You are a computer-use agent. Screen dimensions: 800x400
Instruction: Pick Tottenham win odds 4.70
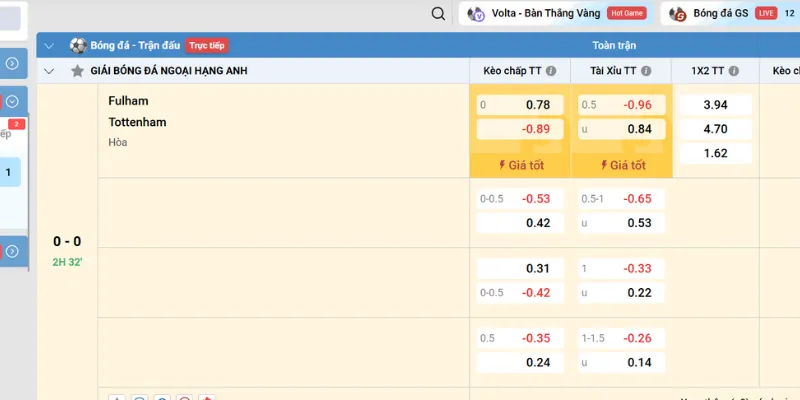715,129
